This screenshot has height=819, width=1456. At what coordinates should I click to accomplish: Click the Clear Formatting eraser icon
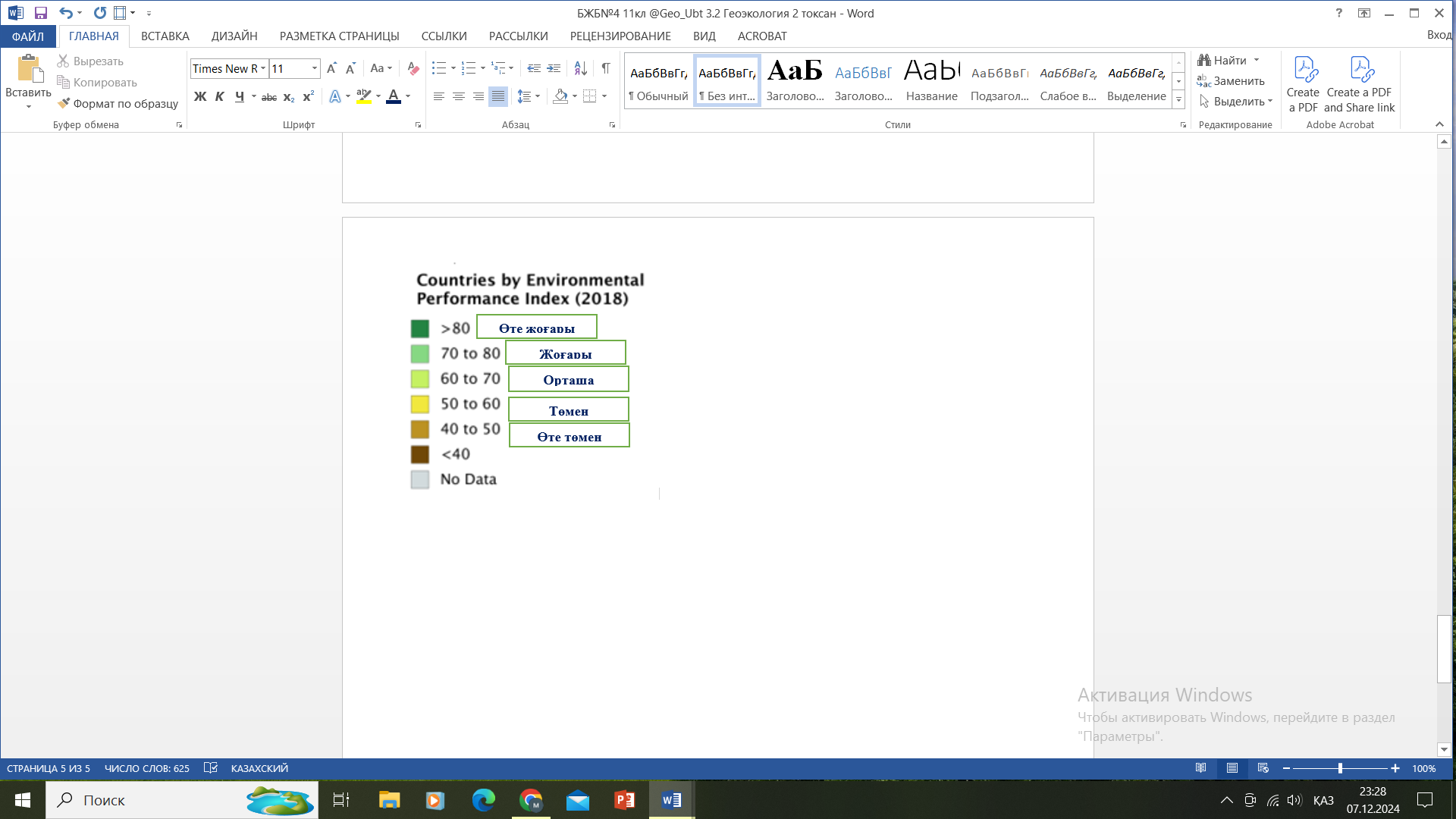pos(413,68)
